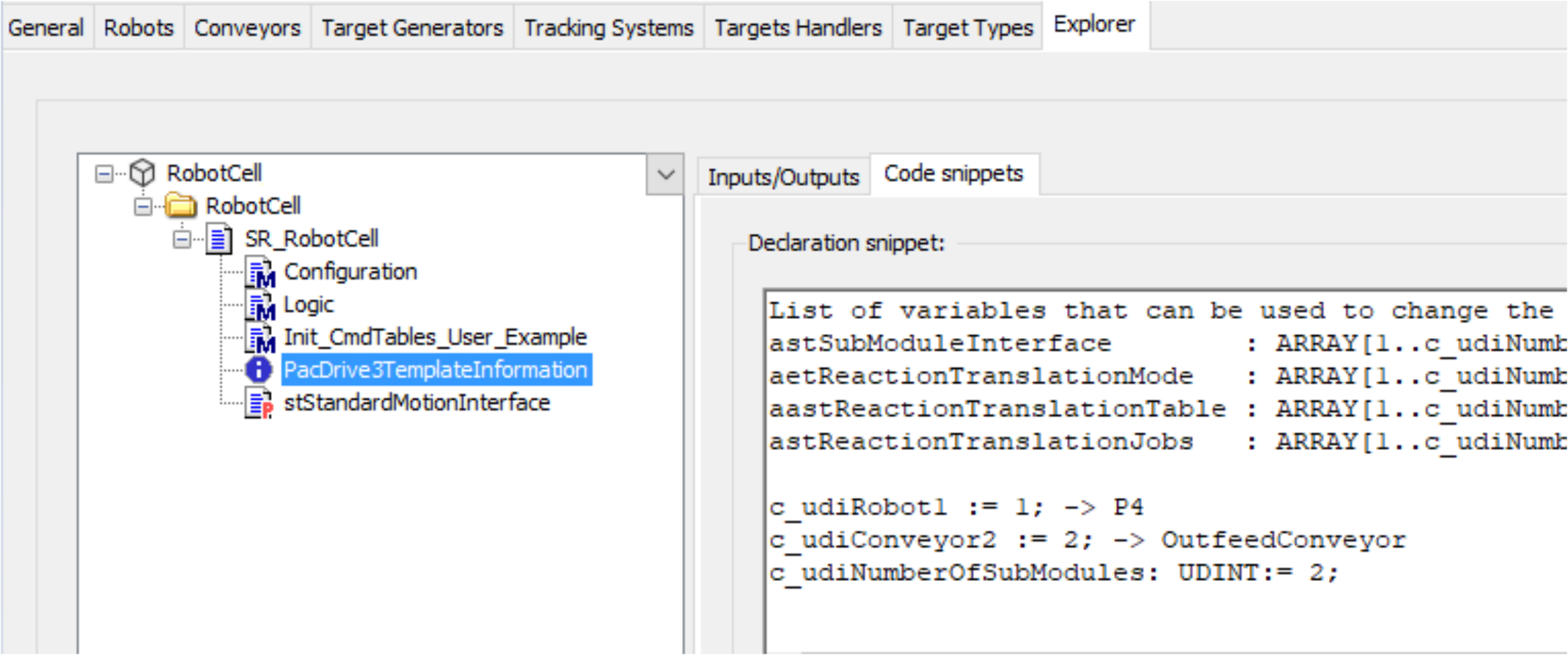Select the Configuration method icon
Screen dimensions: 1568x655
pos(259,271)
